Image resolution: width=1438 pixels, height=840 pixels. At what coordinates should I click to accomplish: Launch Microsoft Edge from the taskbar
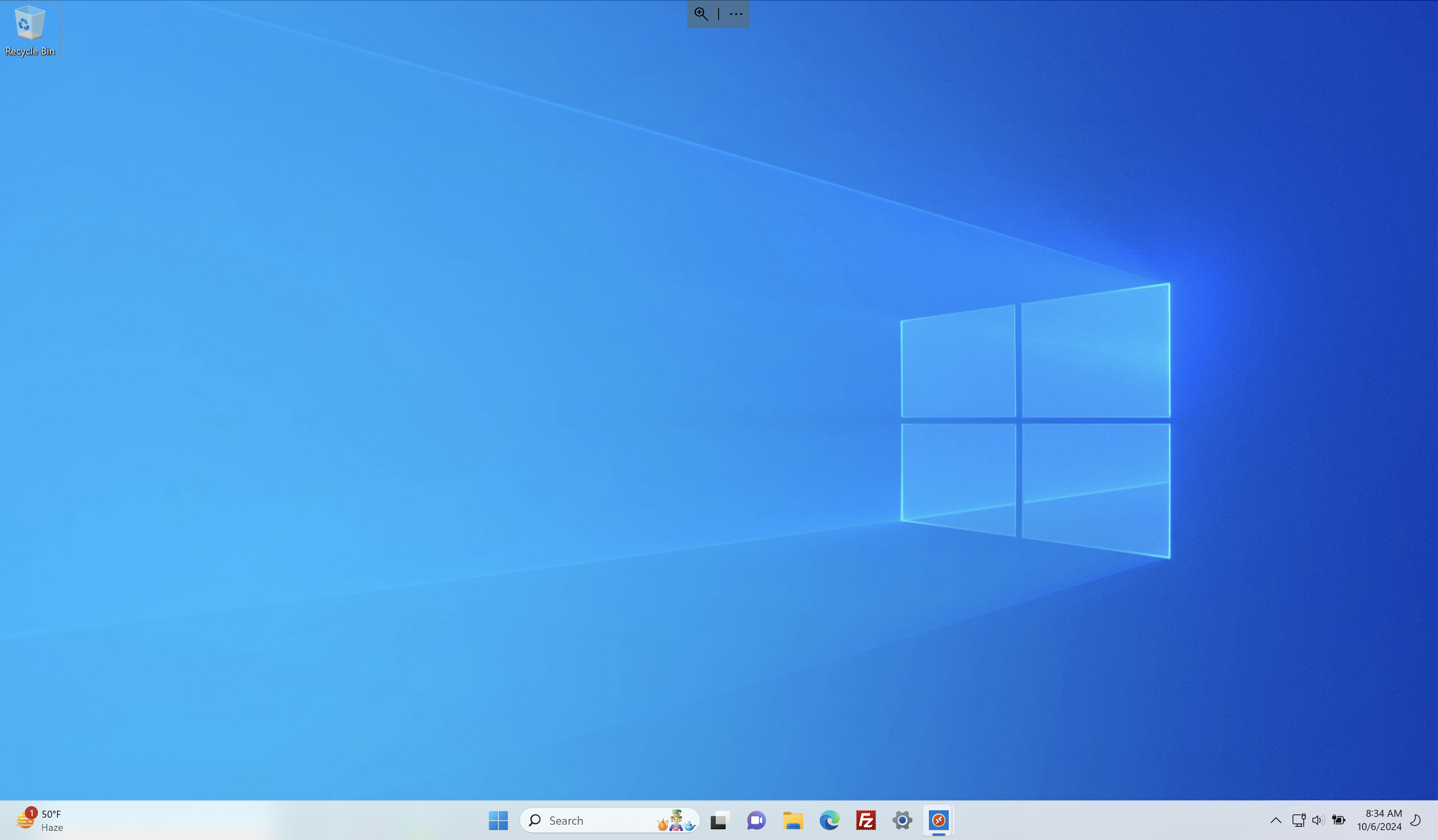(x=830, y=821)
